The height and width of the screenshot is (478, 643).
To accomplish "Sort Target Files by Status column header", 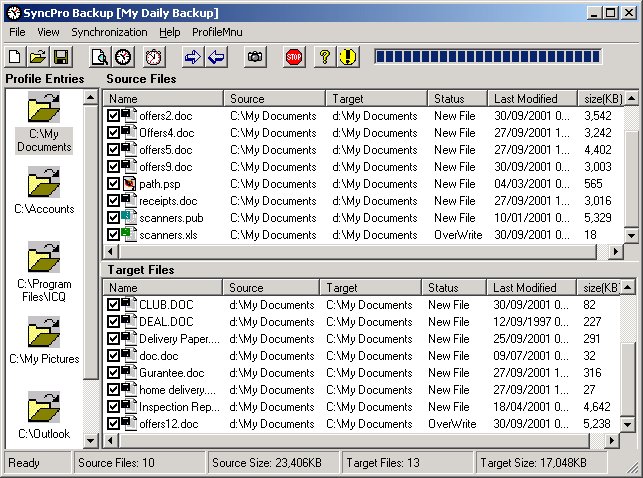I will 454,287.
